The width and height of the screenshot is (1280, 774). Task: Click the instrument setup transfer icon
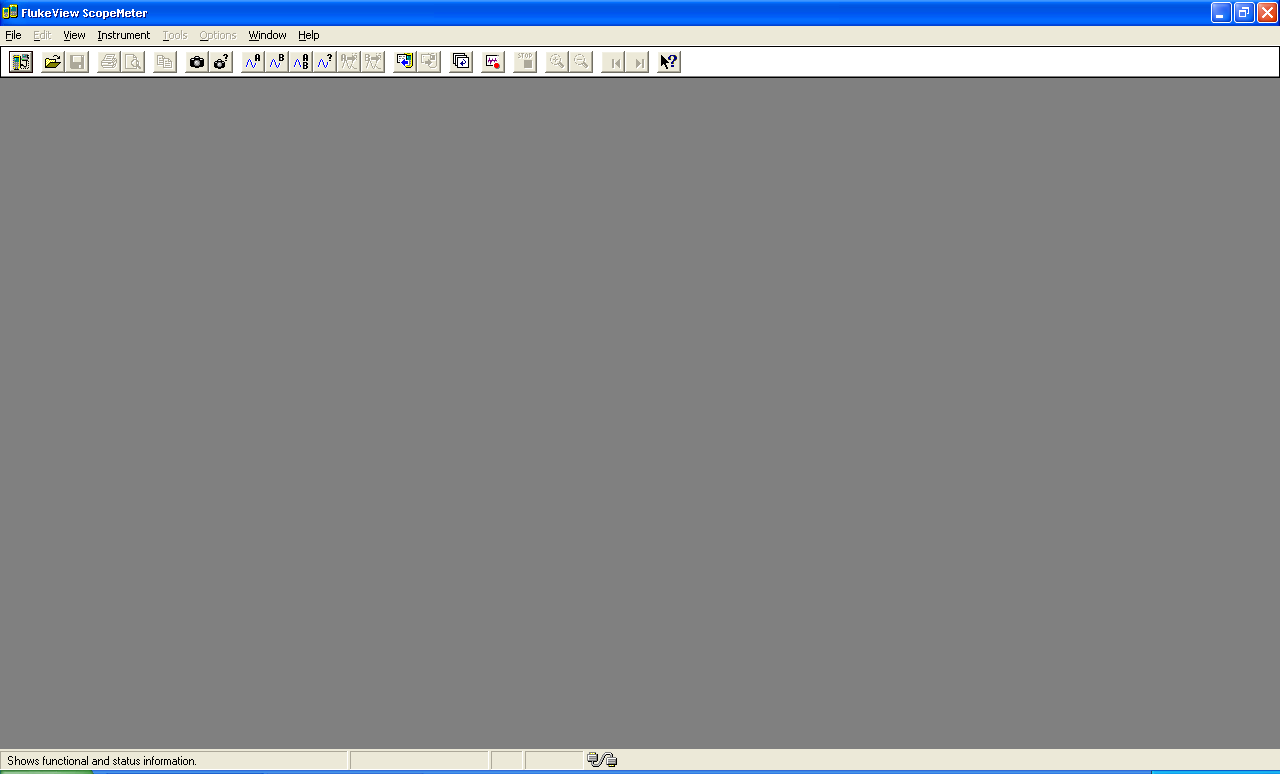pyautogui.click(x=405, y=62)
